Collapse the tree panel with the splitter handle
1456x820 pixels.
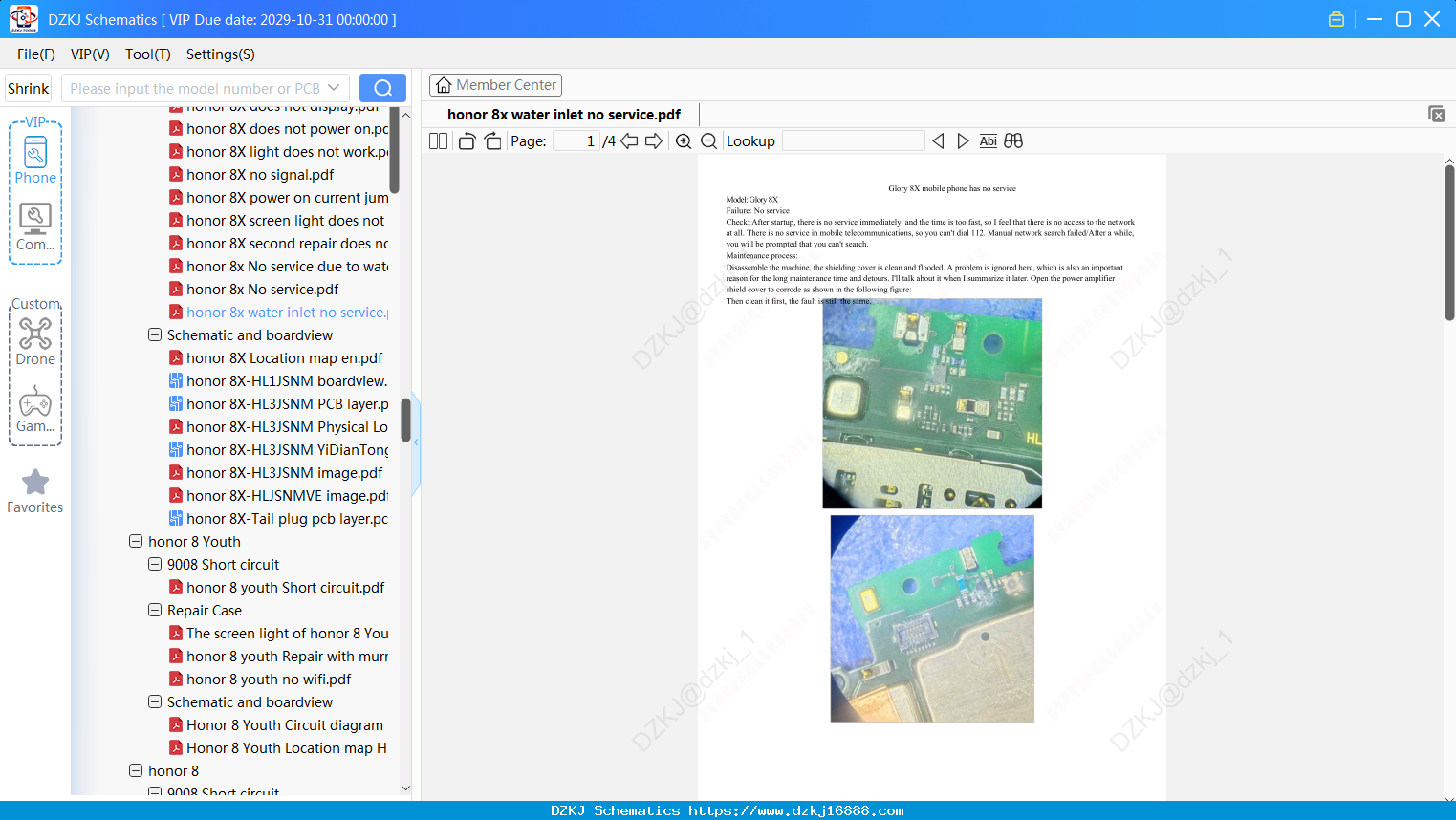coord(416,442)
